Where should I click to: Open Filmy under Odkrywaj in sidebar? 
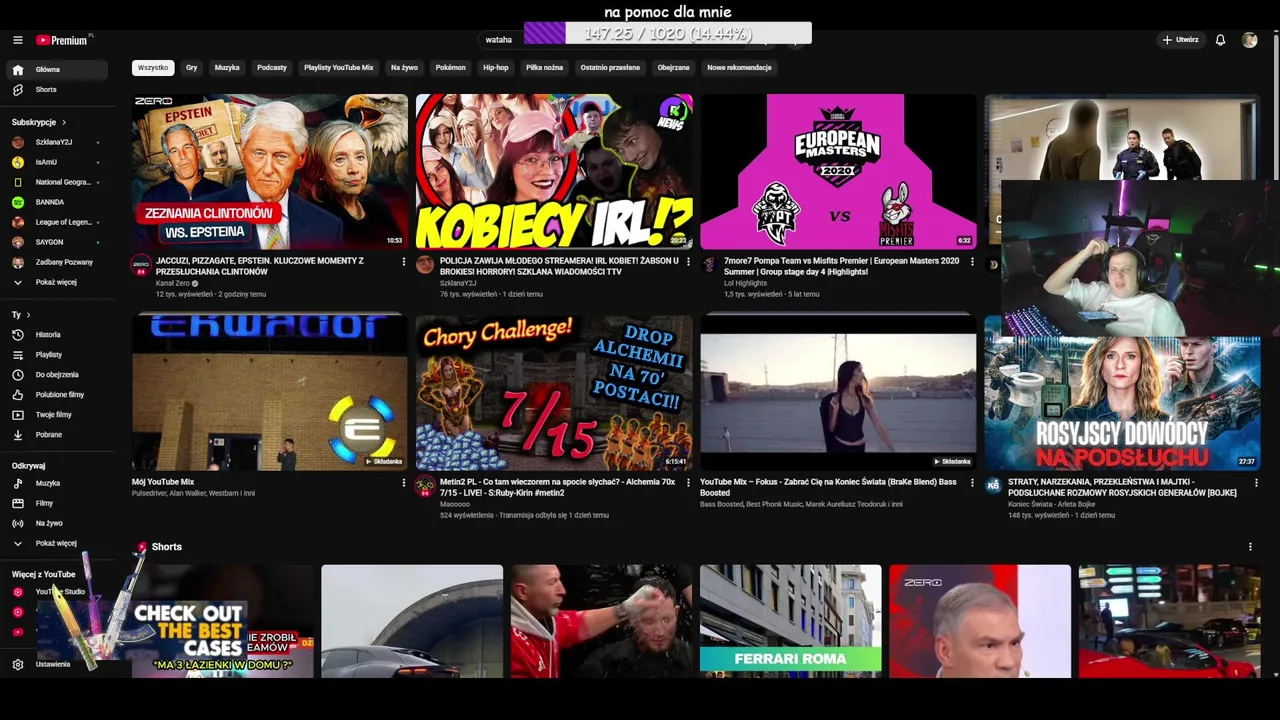[x=58, y=504]
